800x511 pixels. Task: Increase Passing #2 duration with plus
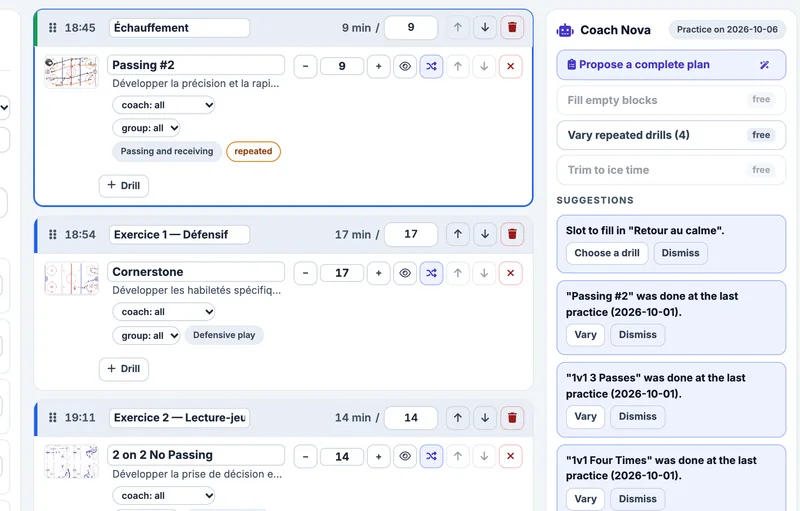[379, 66]
